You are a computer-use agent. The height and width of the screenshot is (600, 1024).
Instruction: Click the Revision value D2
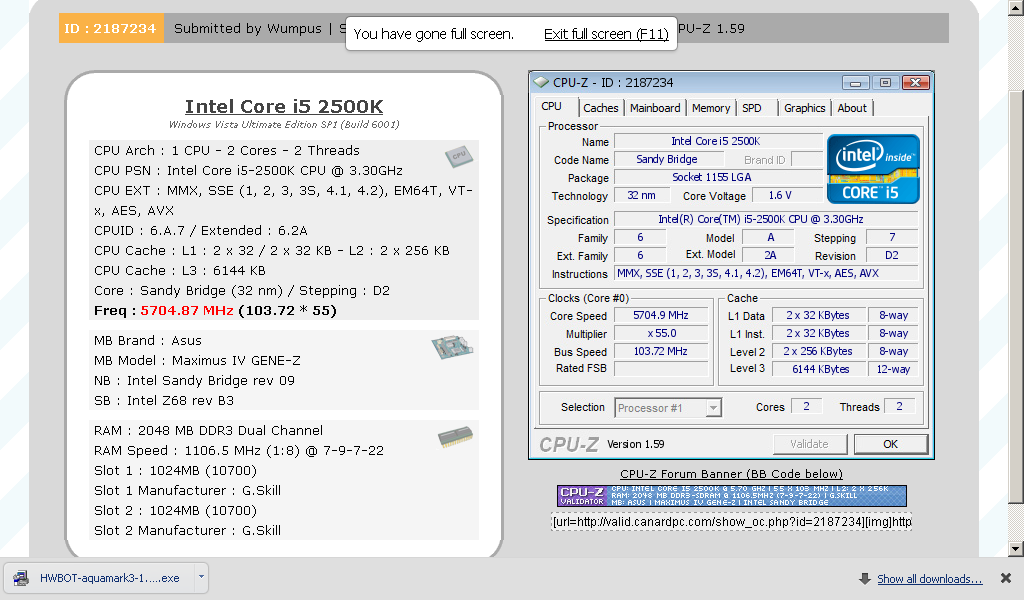[891, 255]
